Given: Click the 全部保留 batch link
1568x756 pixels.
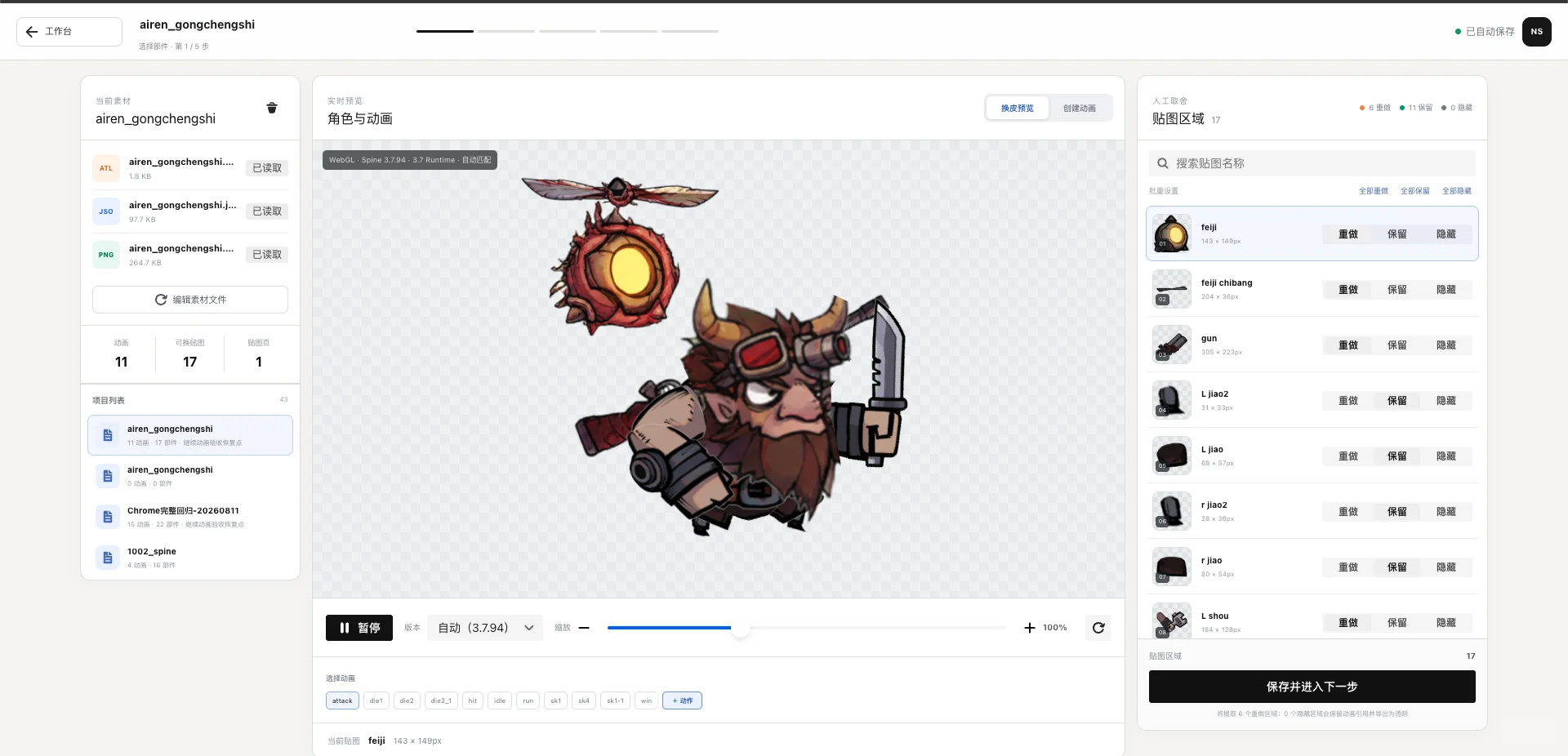Looking at the screenshot, I should point(1415,191).
